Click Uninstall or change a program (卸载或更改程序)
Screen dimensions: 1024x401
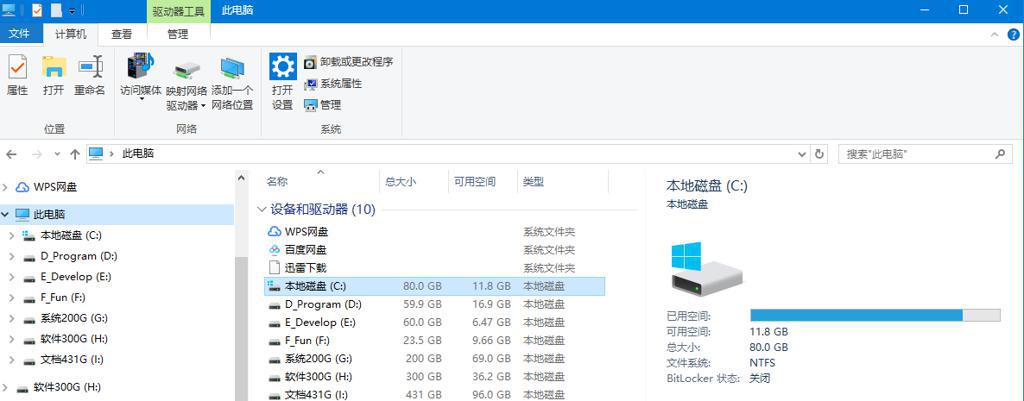point(349,62)
